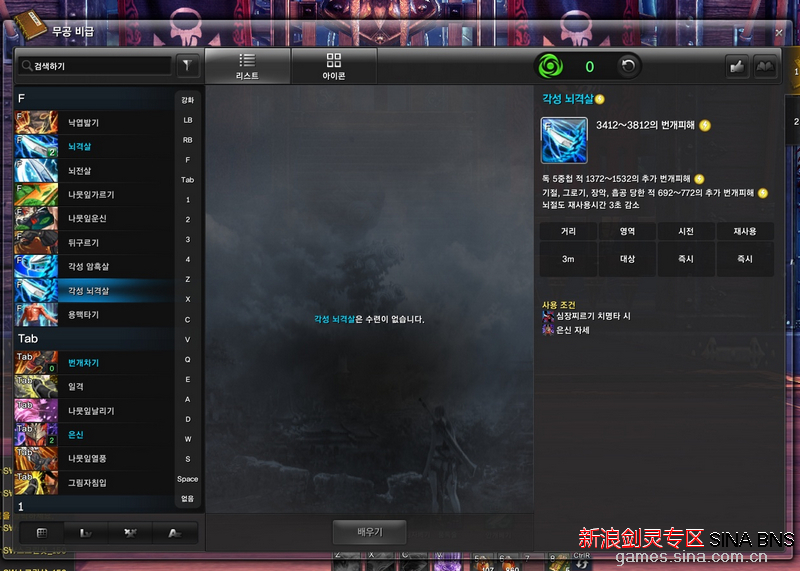Close the 무공 비급 window
This screenshot has height=571, width=800.
coord(779,33)
